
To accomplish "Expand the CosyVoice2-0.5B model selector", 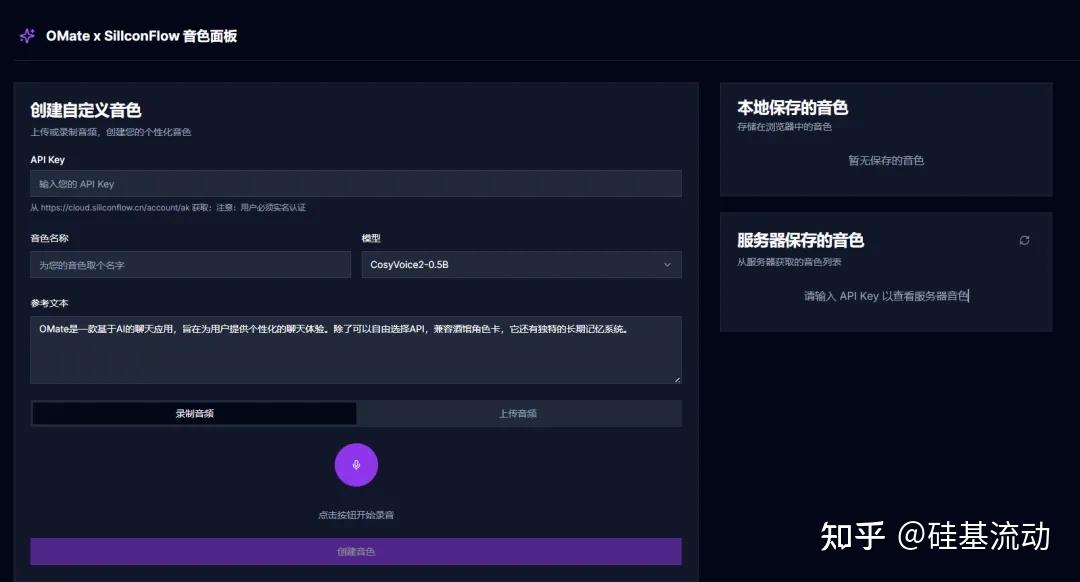I will tap(520, 264).
